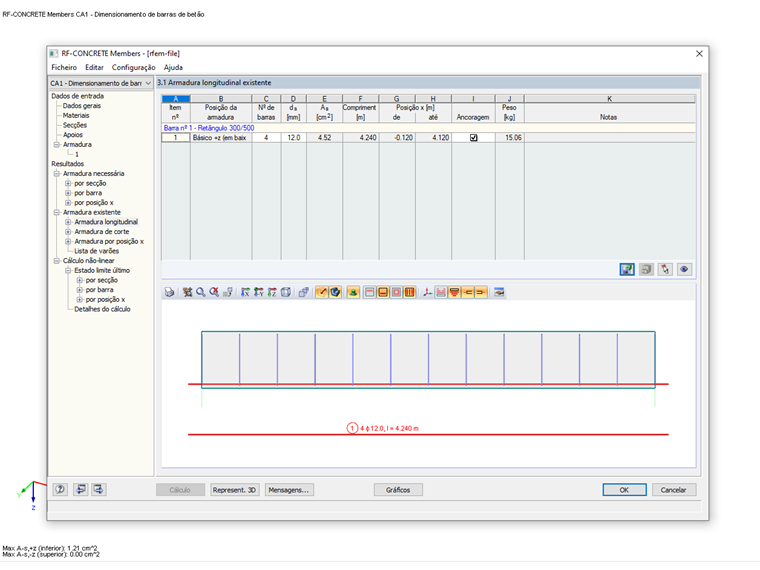Go to next table arrow icon

(98, 490)
